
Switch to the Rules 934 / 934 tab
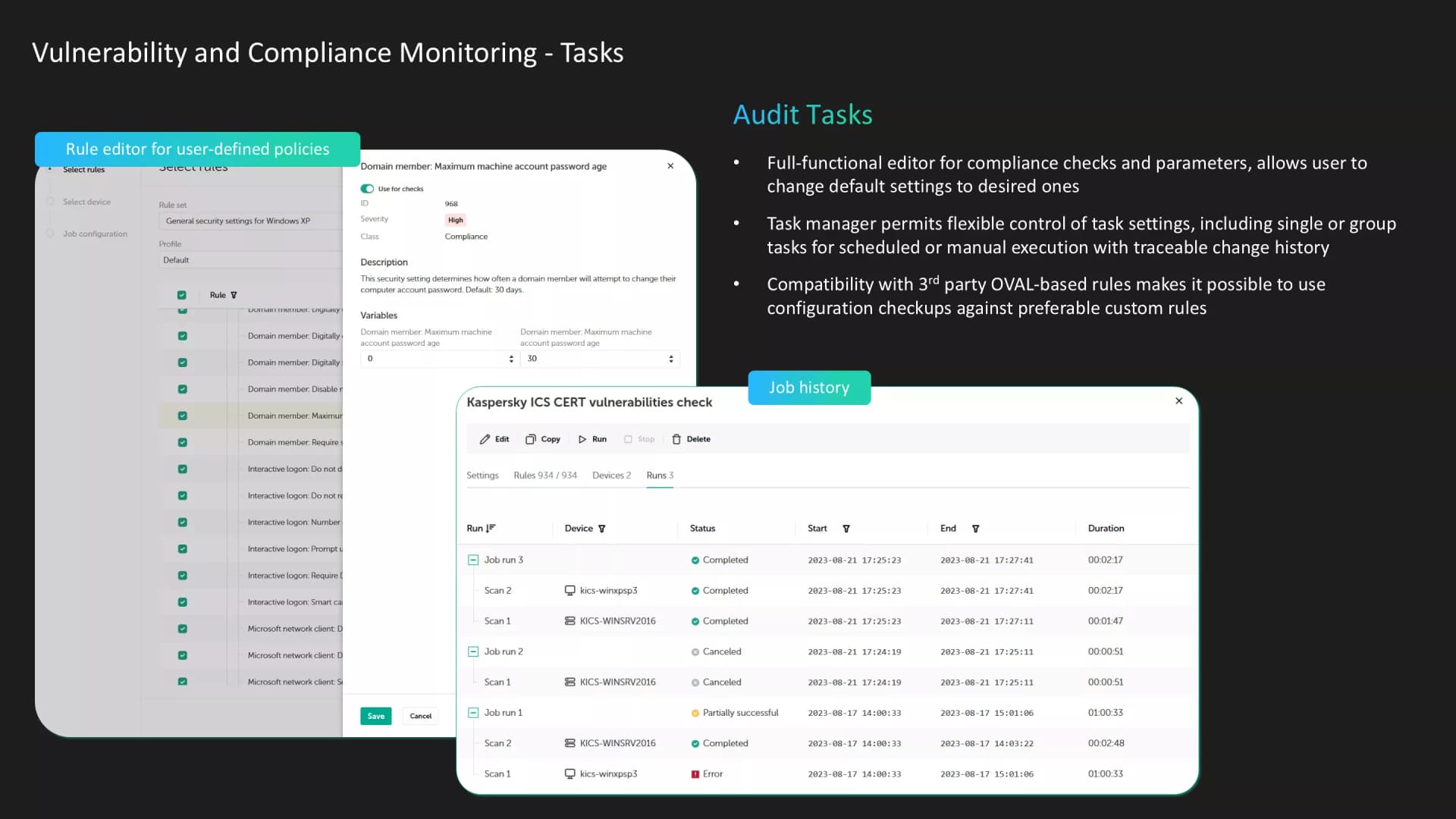[545, 475]
